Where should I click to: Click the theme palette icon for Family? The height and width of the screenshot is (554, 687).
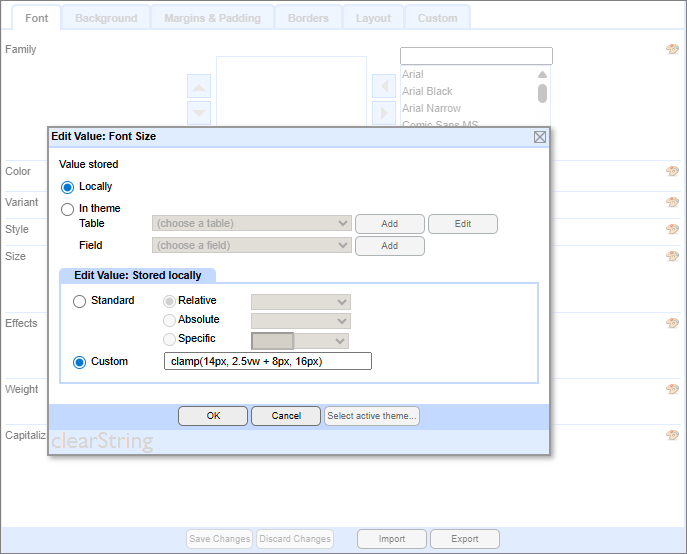pyautogui.click(x=672, y=49)
